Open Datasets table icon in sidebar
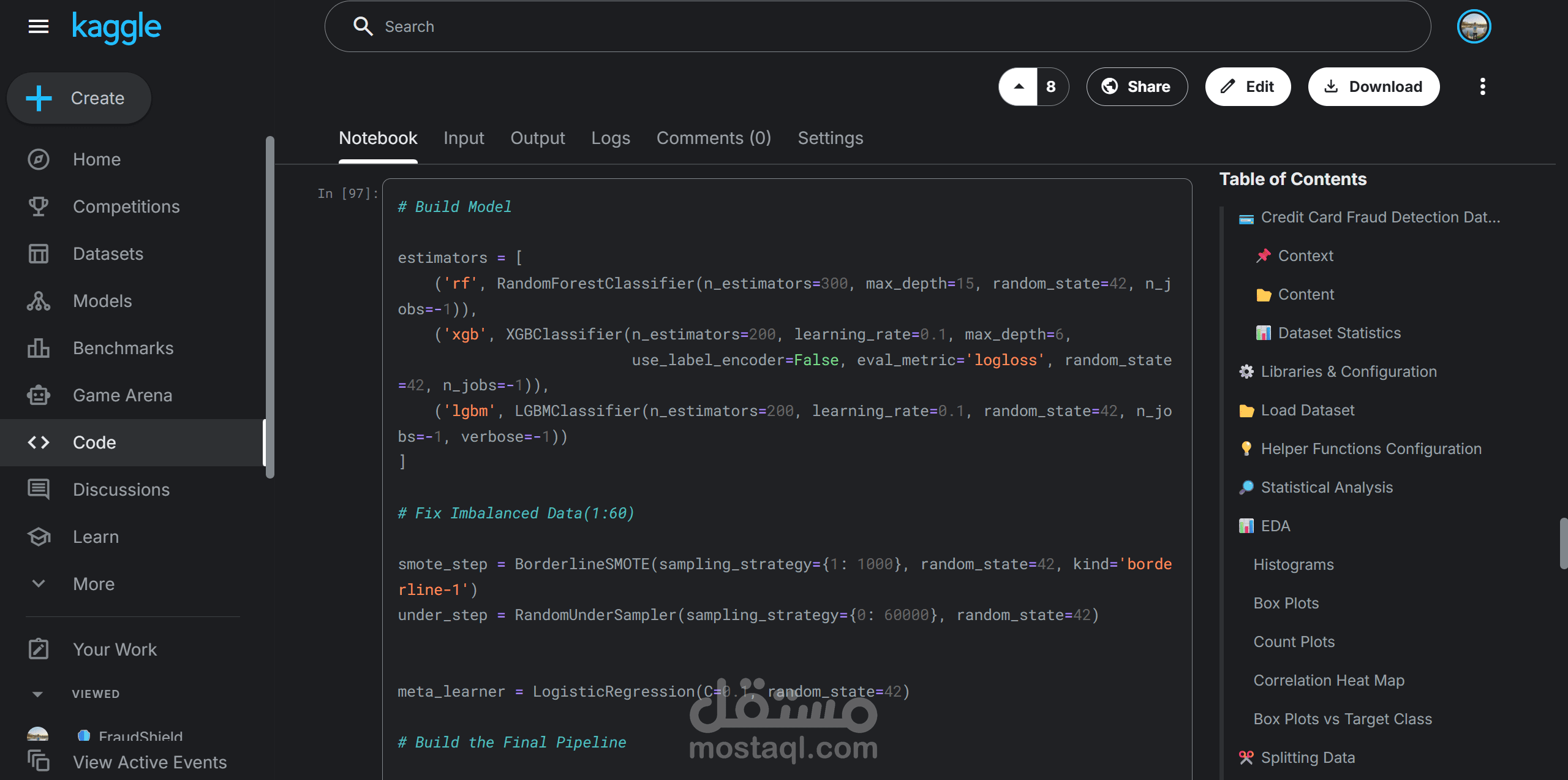 (38, 254)
